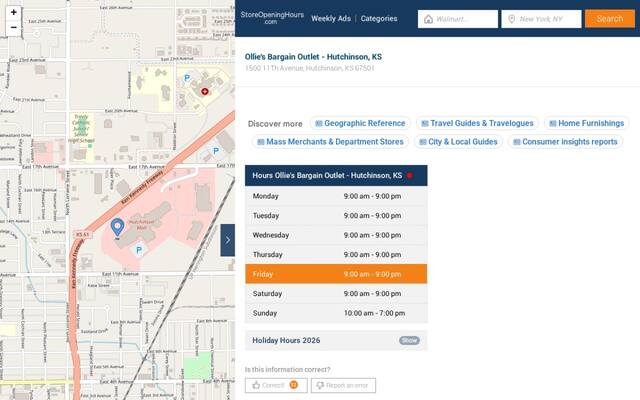640x400 pixels.
Task: Click the Correct thumbs-up button
Action: click(276, 385)
